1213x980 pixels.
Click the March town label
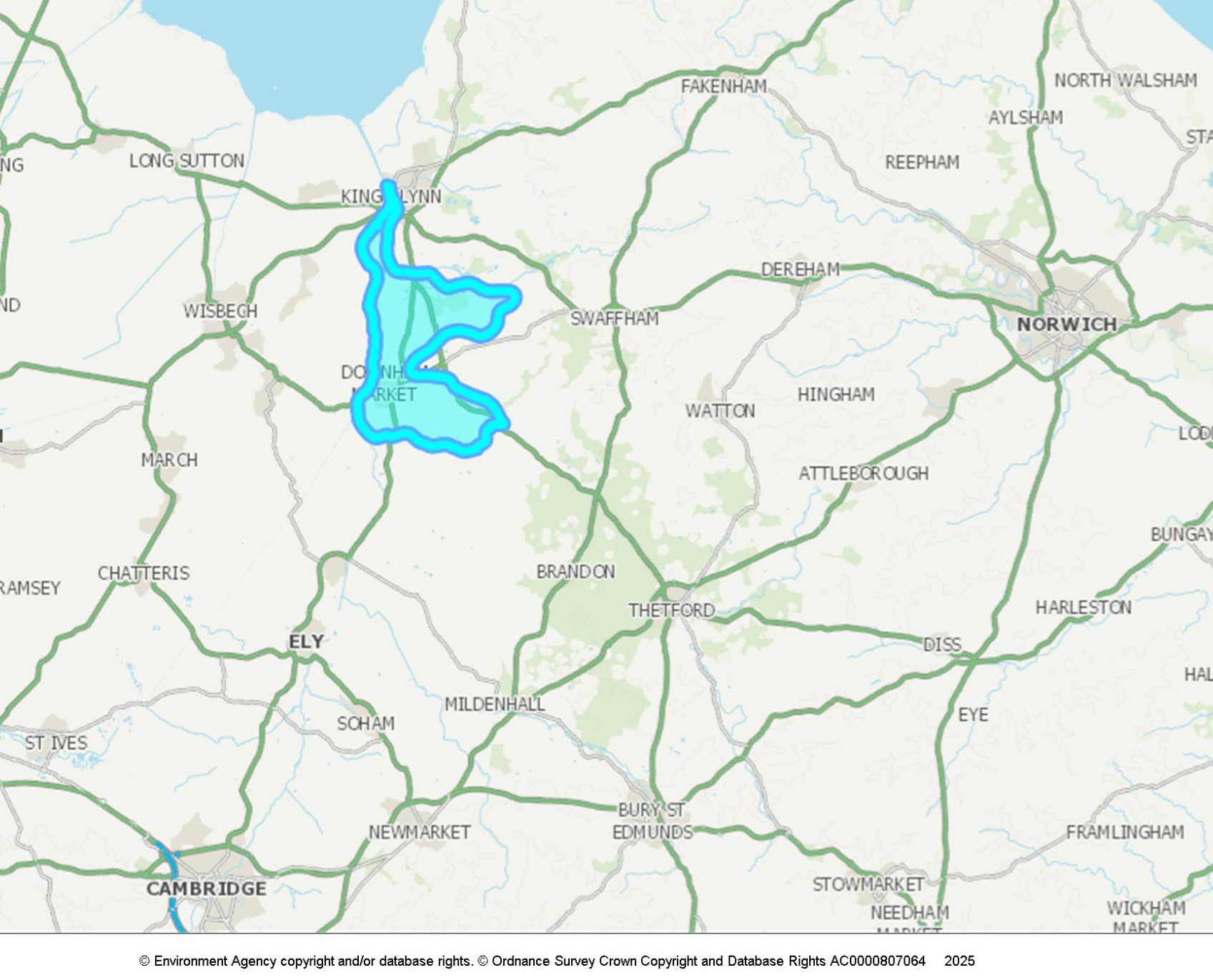pyautogui.click(x=169, y=460)
